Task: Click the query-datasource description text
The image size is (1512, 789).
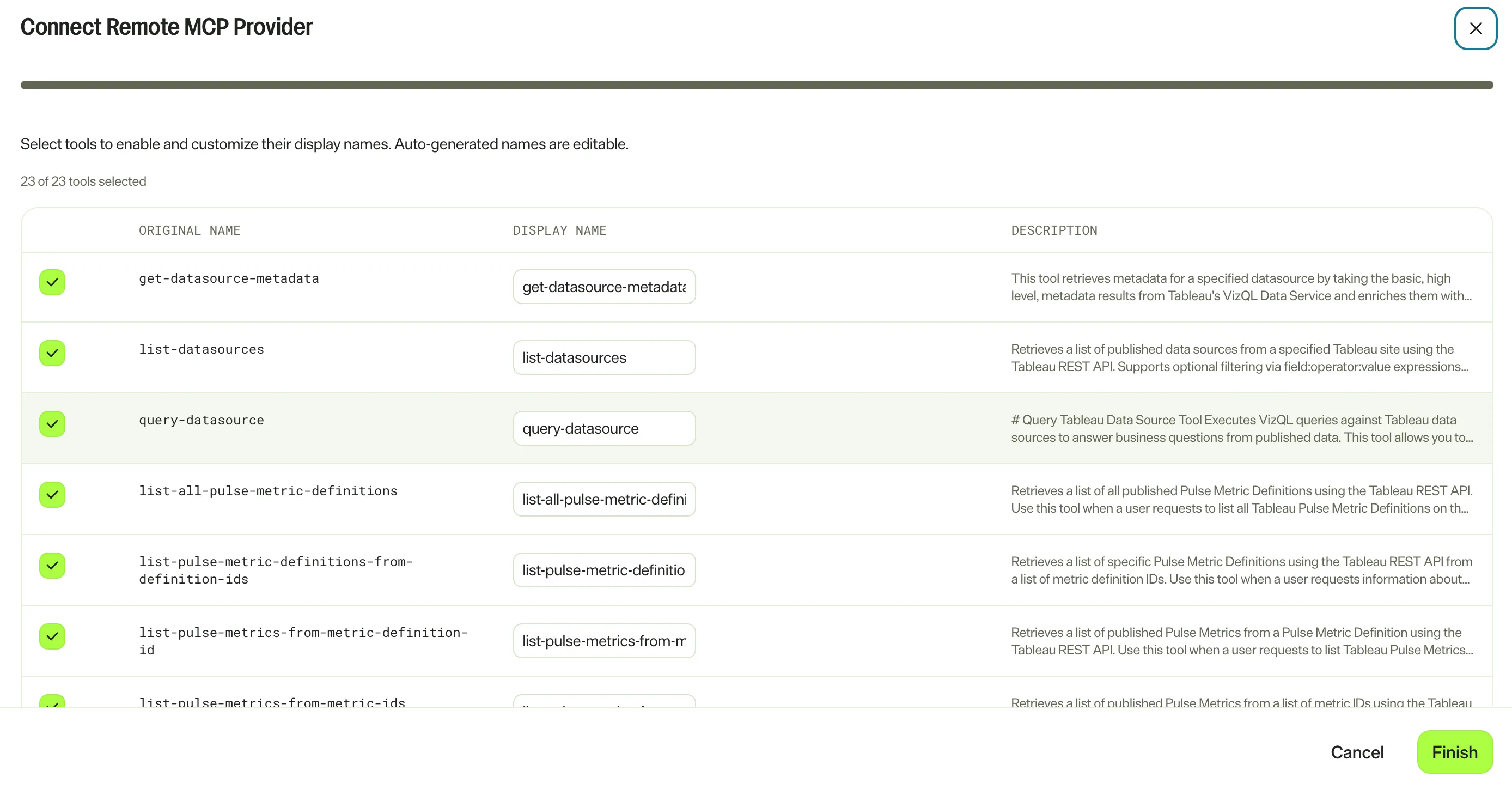Action: [x=1241, y=428]
